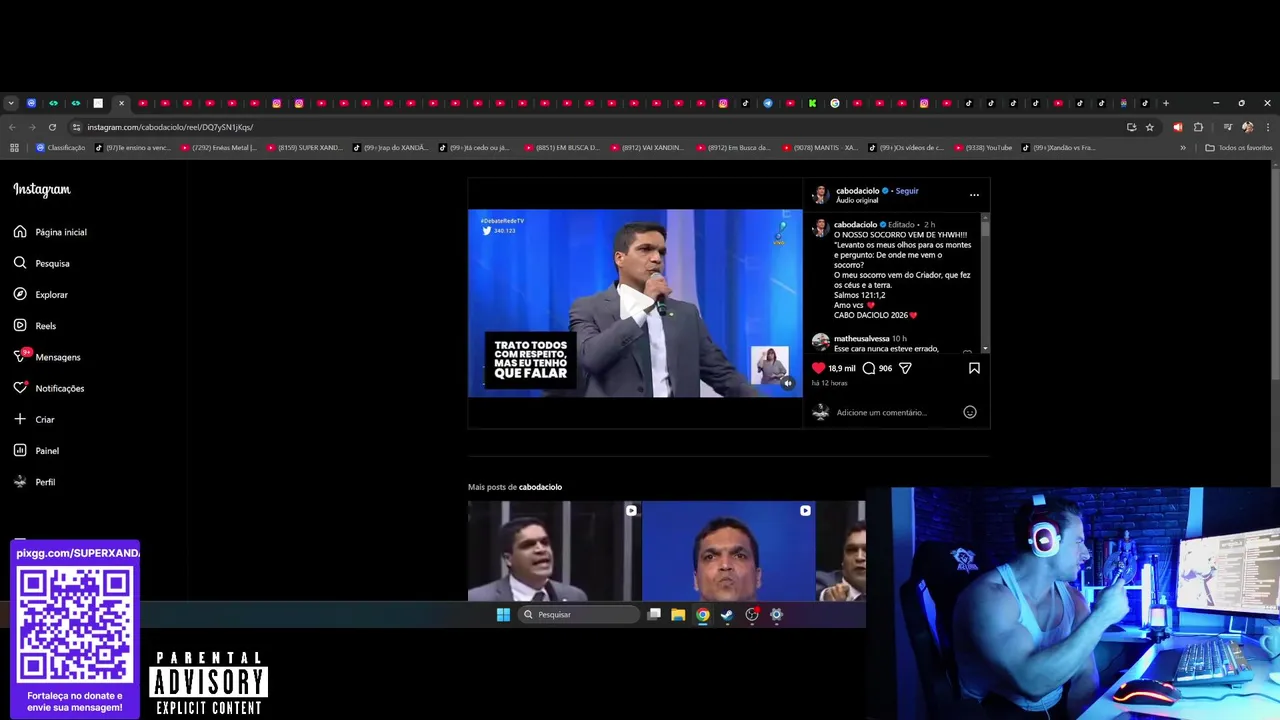Open Perfil in sidebar

pos(33,482)
